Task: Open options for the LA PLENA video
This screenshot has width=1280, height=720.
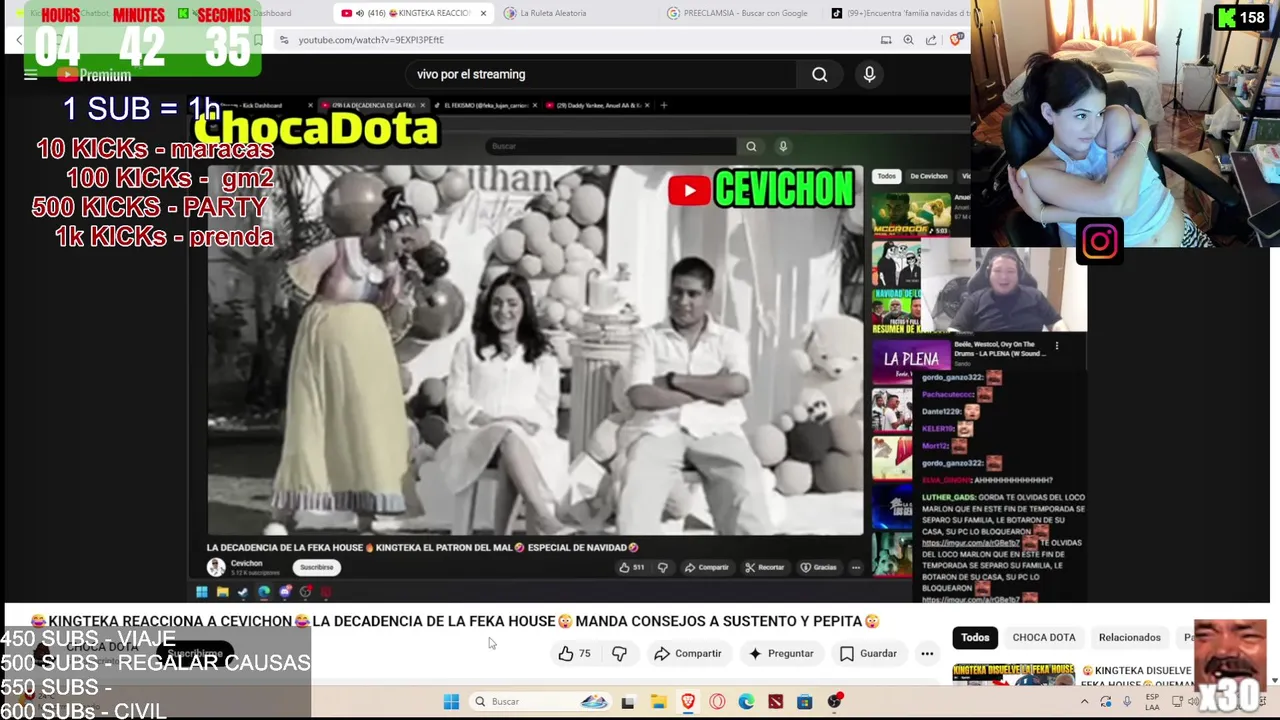Action: point(1057,346)
